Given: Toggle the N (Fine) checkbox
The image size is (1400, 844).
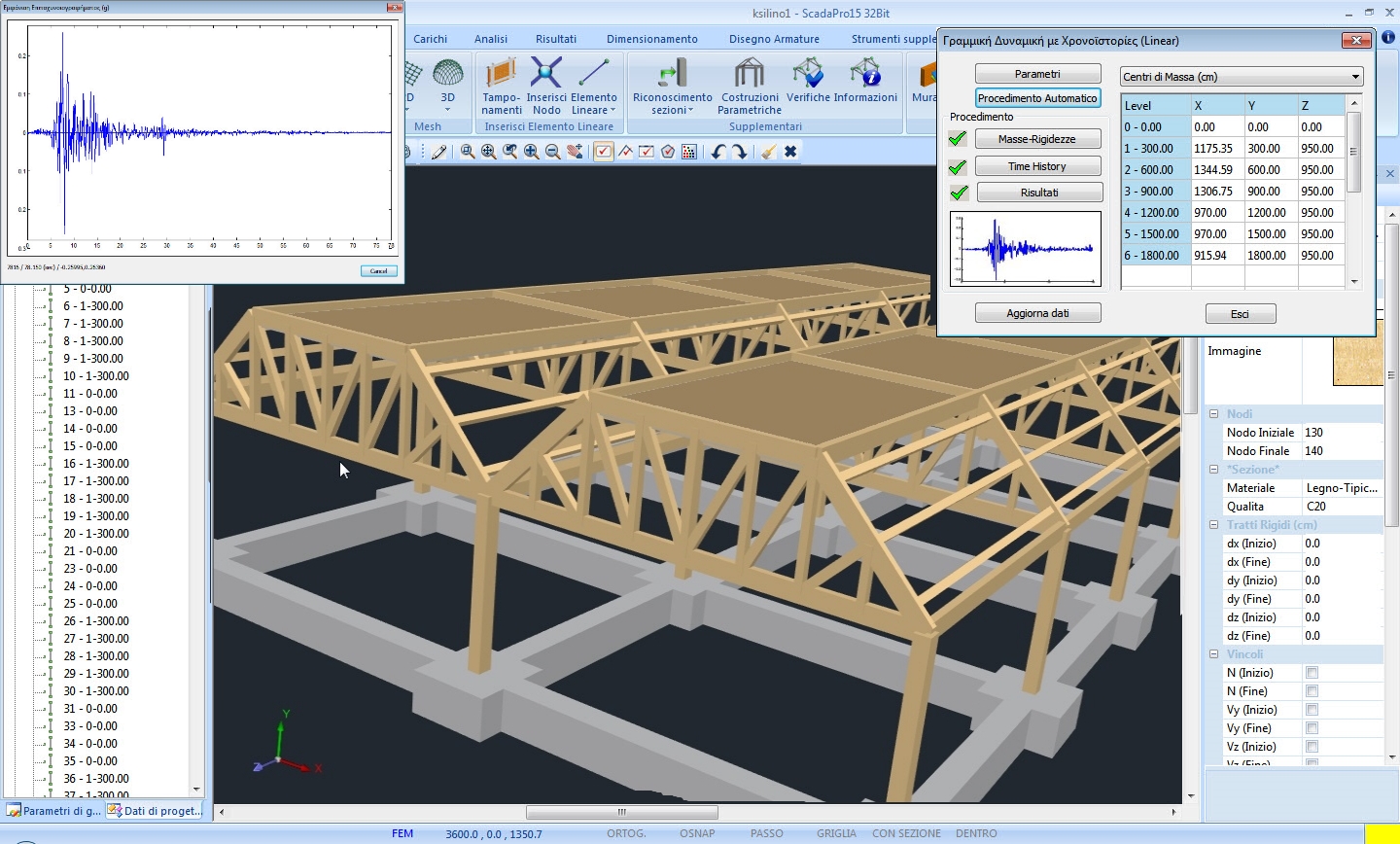Looking at the screenshot, I should point(1312,691).
